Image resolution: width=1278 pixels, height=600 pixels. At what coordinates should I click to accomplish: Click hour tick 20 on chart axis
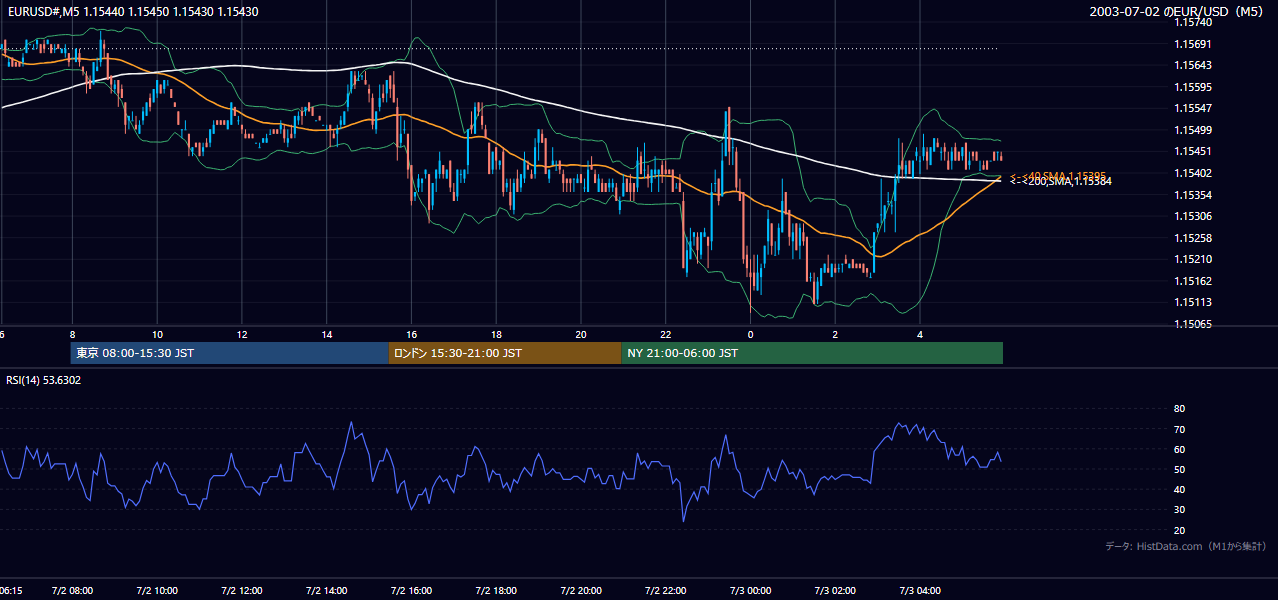click(x=581, y=335)
